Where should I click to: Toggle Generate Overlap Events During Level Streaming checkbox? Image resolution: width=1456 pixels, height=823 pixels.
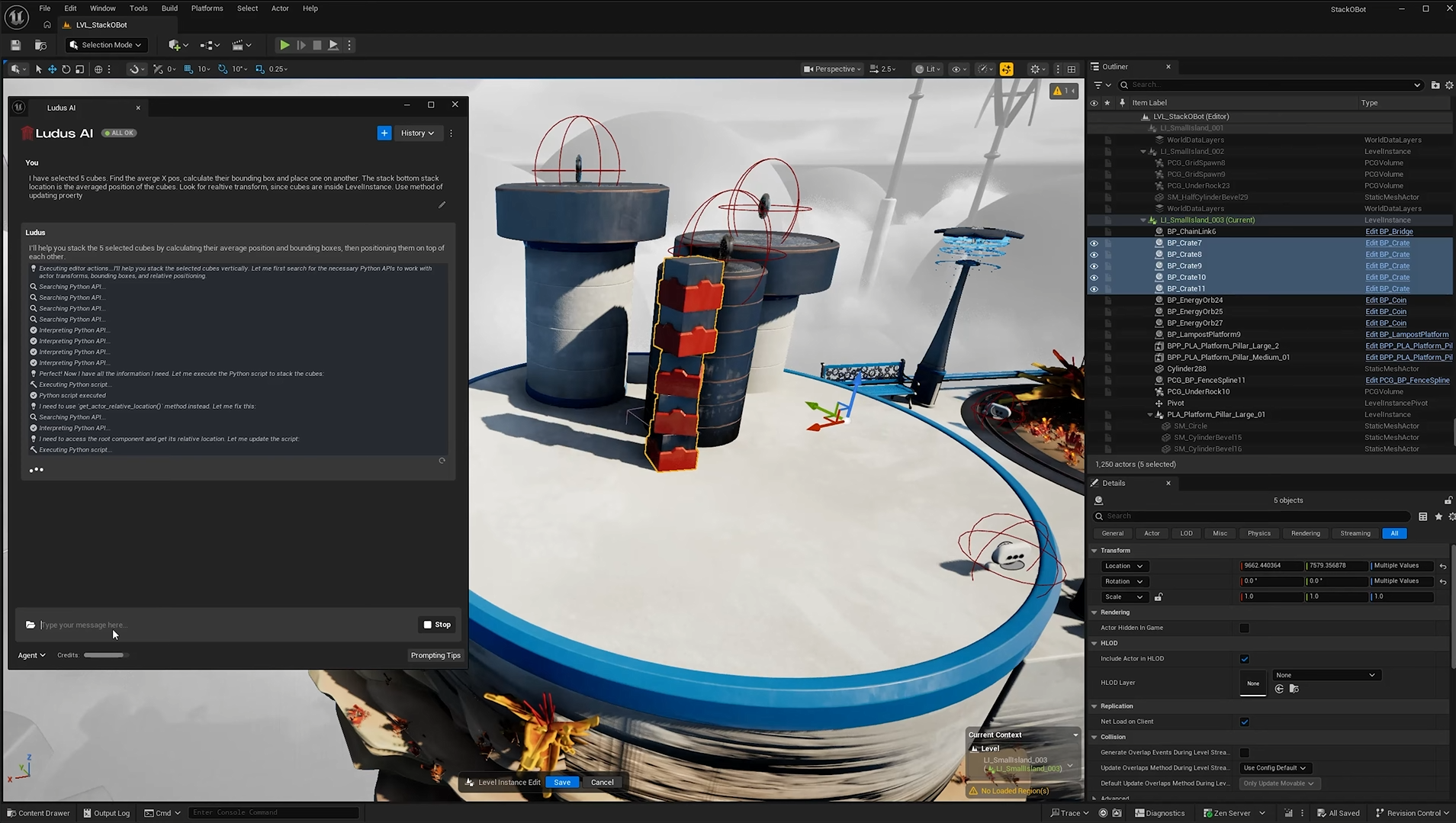(x=1245, y=753)
